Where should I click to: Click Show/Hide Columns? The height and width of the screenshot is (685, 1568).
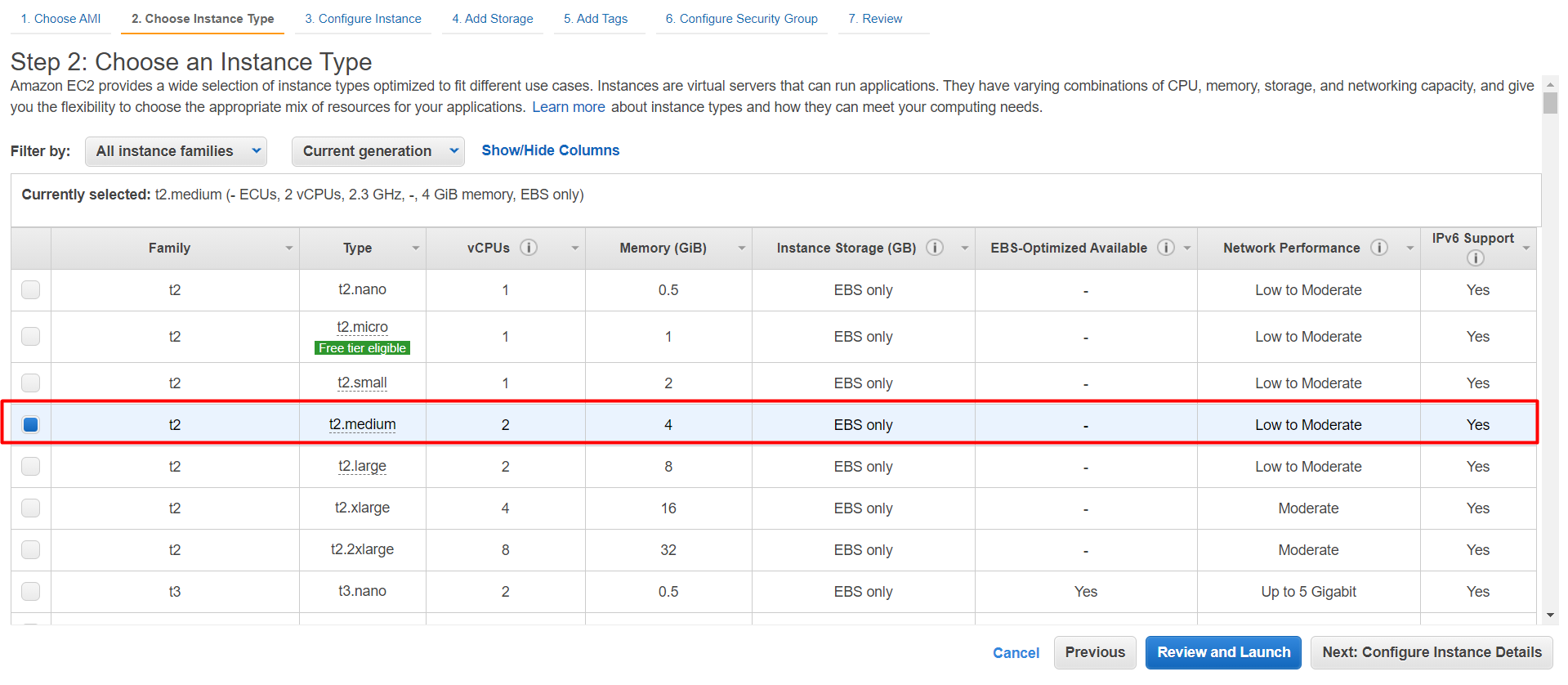pos(551,150)
